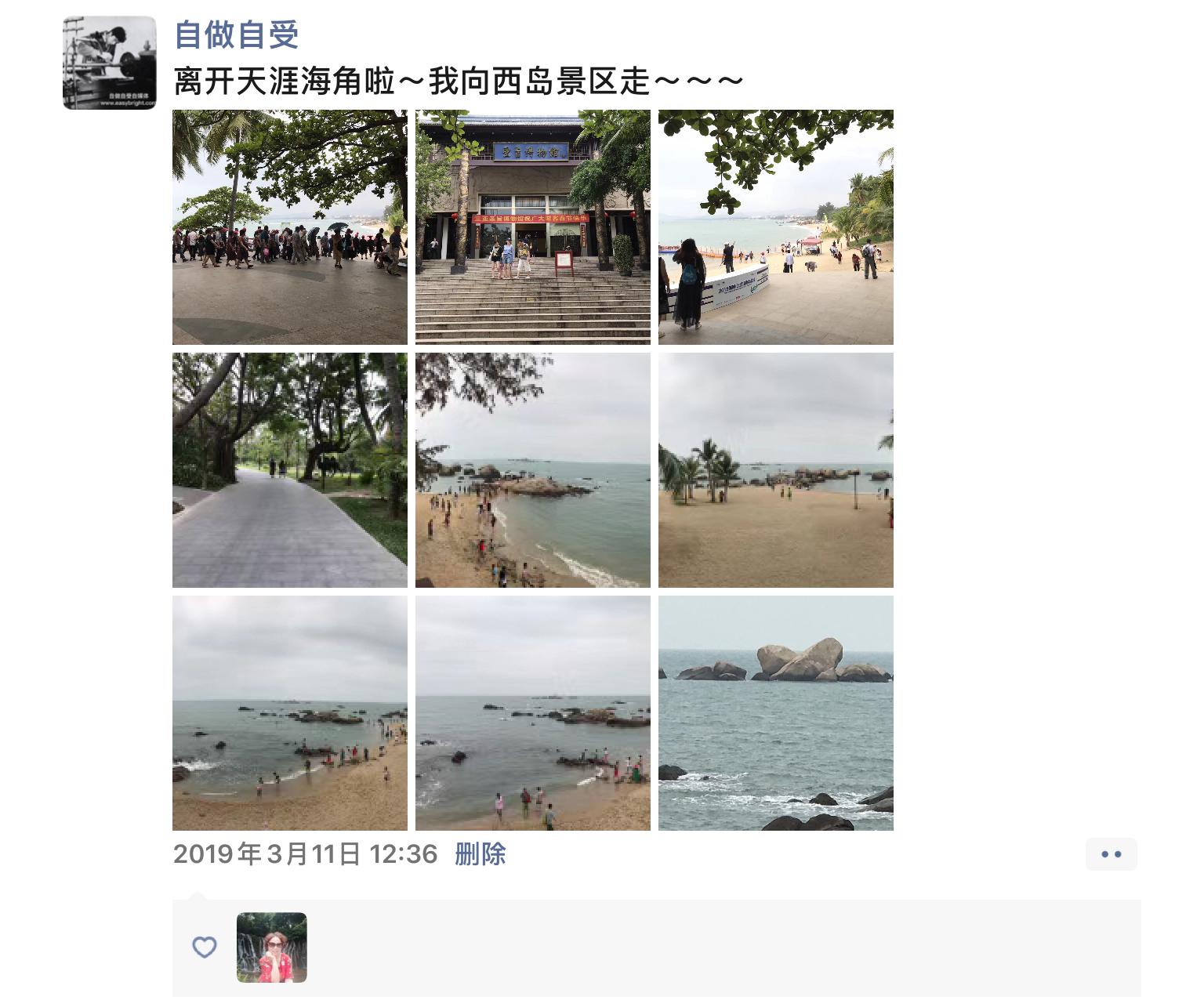Viewport: 1204px width, 1000px height.
Task: Click the post caption text about 天涯海角
Action: click(x=458, y=81)
